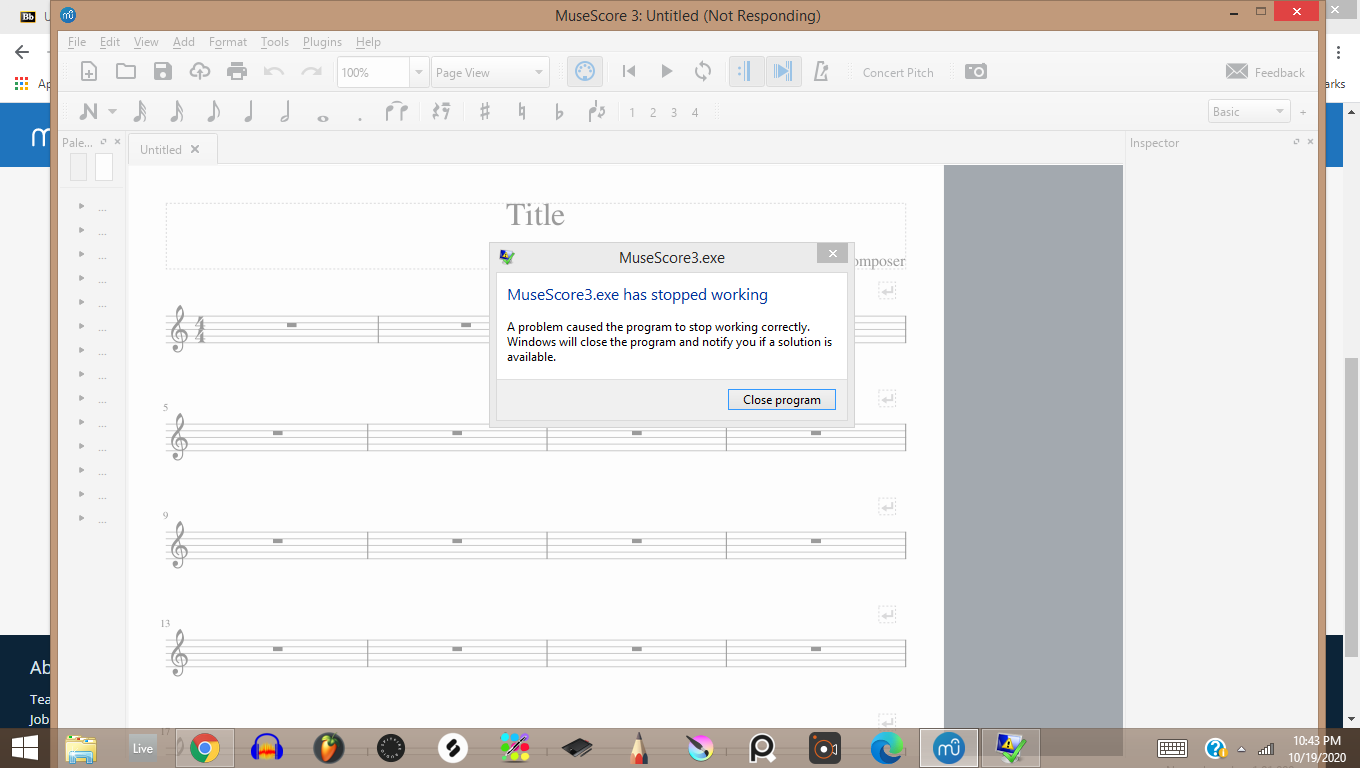This screenshot has width=1360, height=768.
Task: Toggle pan score during playback
Action: pyautogui.click(x=784, y=71)
